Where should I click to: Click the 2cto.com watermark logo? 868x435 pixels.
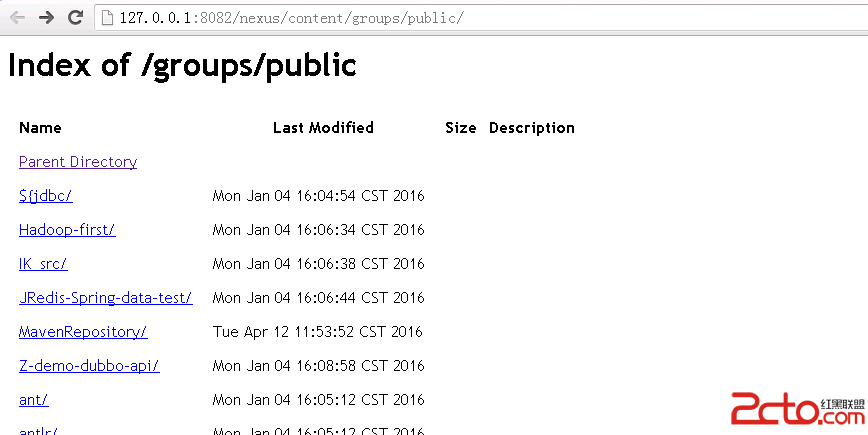[x=798, y=408]
